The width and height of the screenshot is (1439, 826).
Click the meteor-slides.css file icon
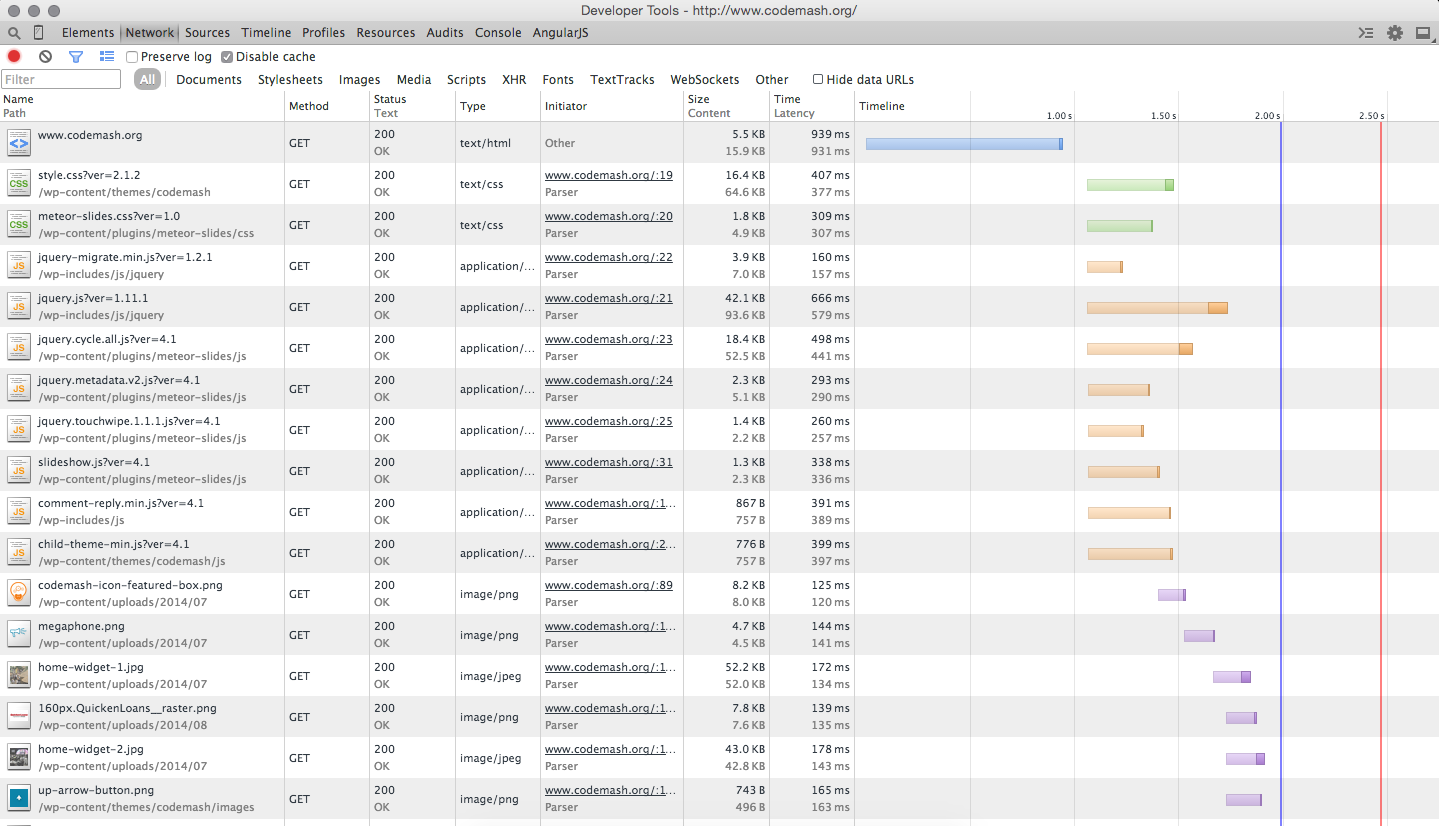(x=18, y=225)
